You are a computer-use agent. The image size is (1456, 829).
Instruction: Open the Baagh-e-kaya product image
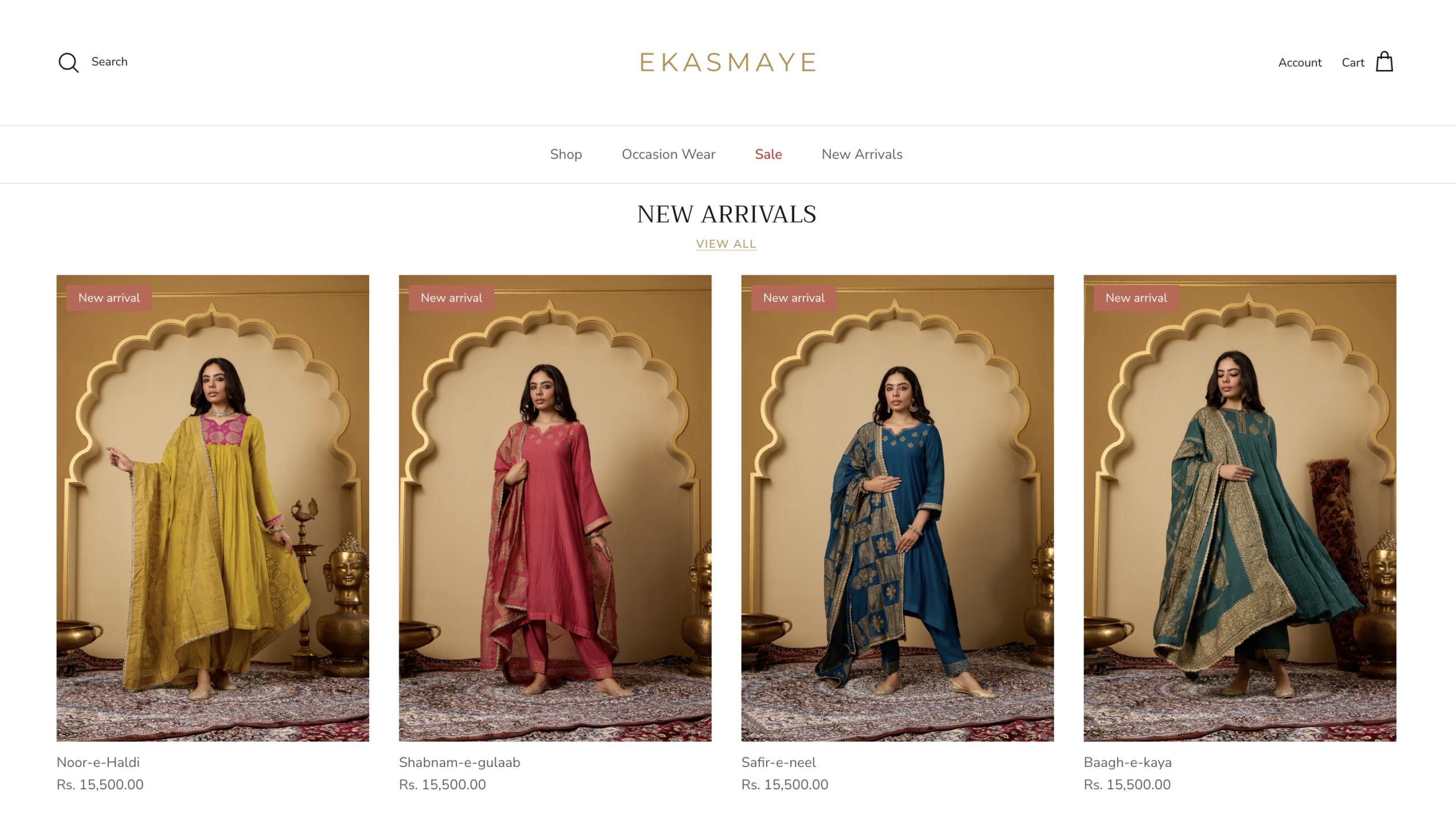(x=1239, y=508)
